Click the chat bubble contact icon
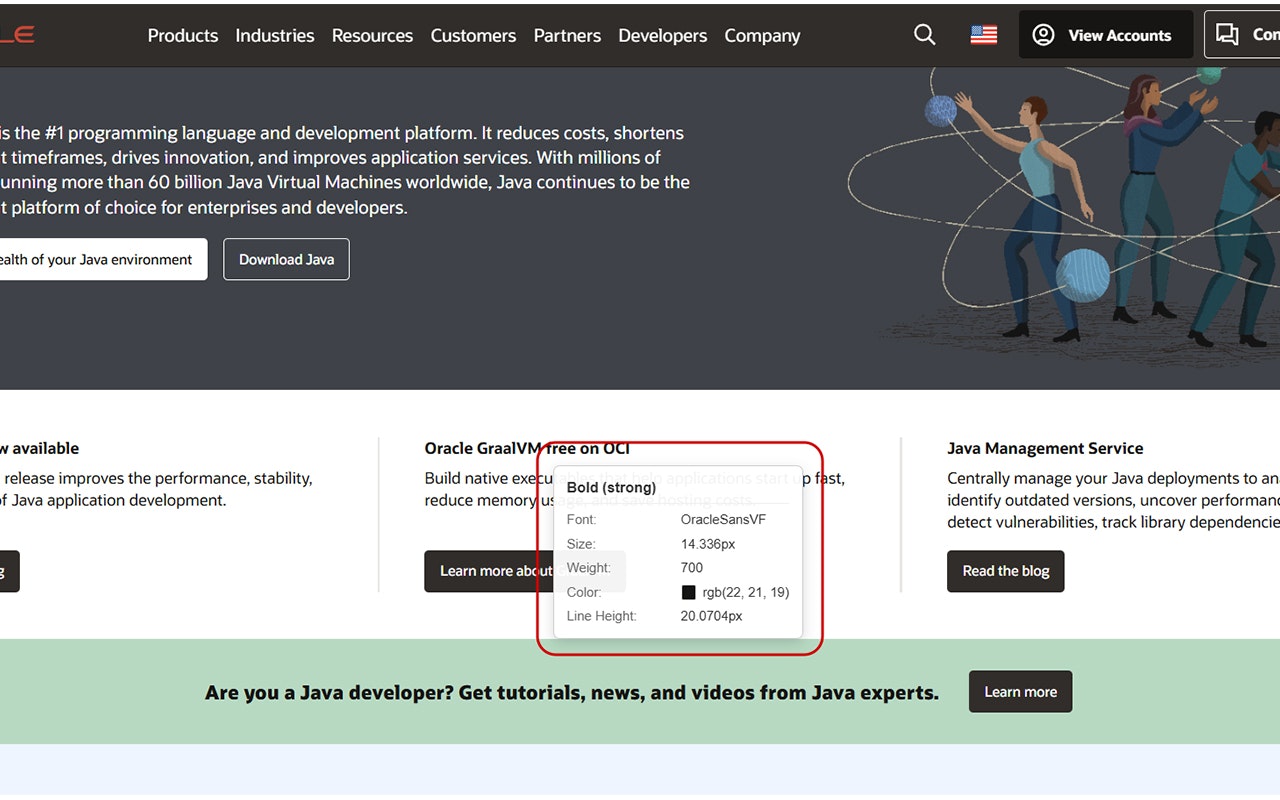This screenshot has height=800, width=1280. click(x=1227, y=35)
